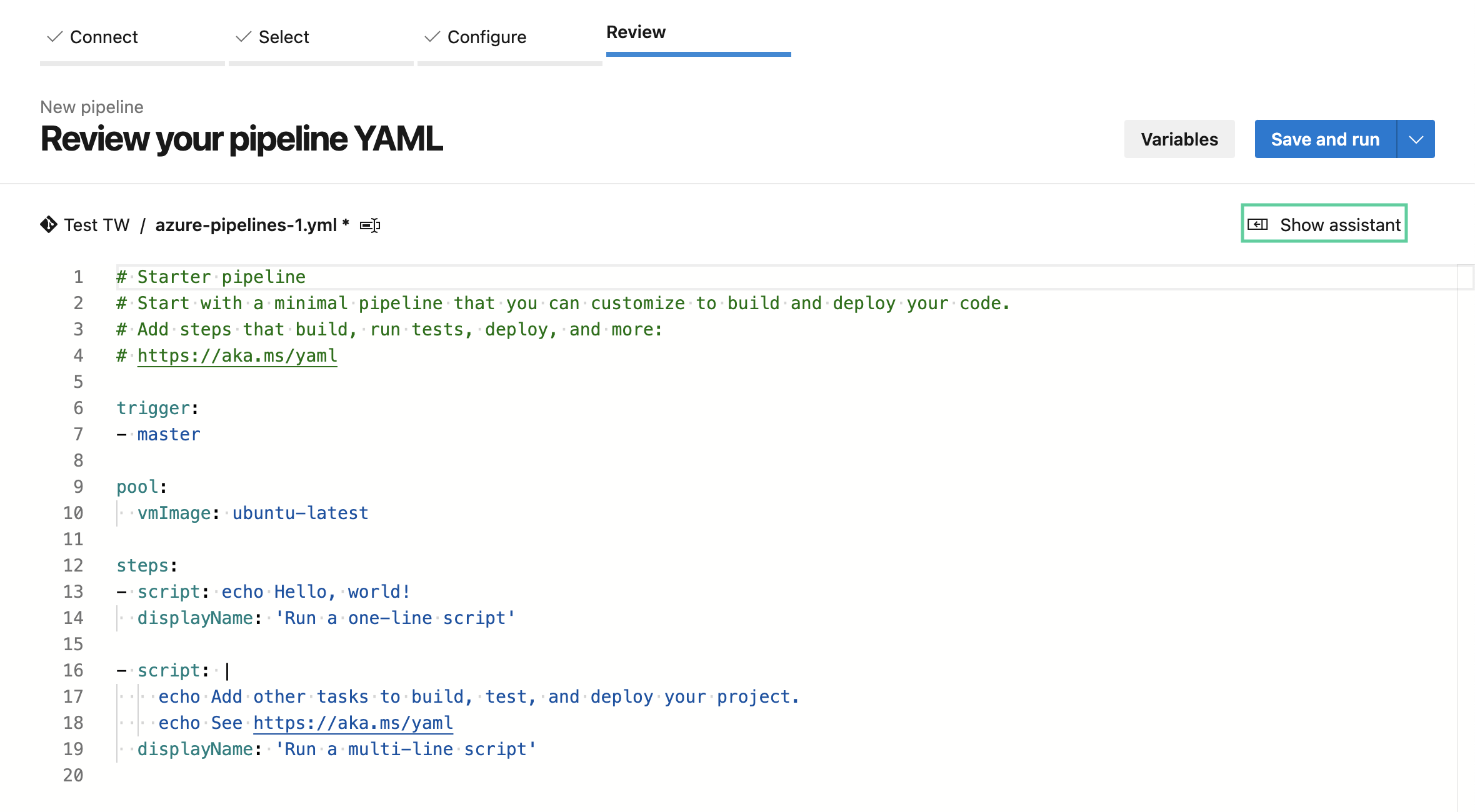Switch to the Configure step tab
Viewport: 1475px width, 812px height.
tap(486, 37)
